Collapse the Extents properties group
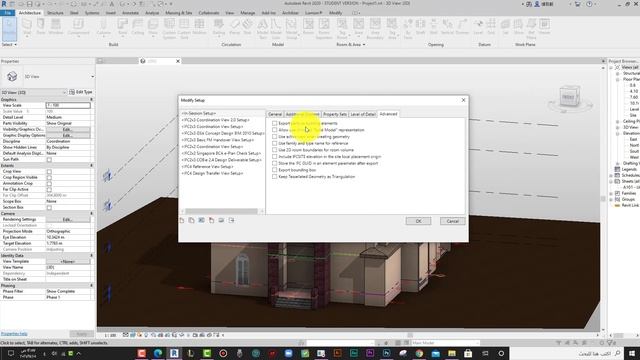The height and width of the screenshot is (360, 640). (x=91, y=165)
